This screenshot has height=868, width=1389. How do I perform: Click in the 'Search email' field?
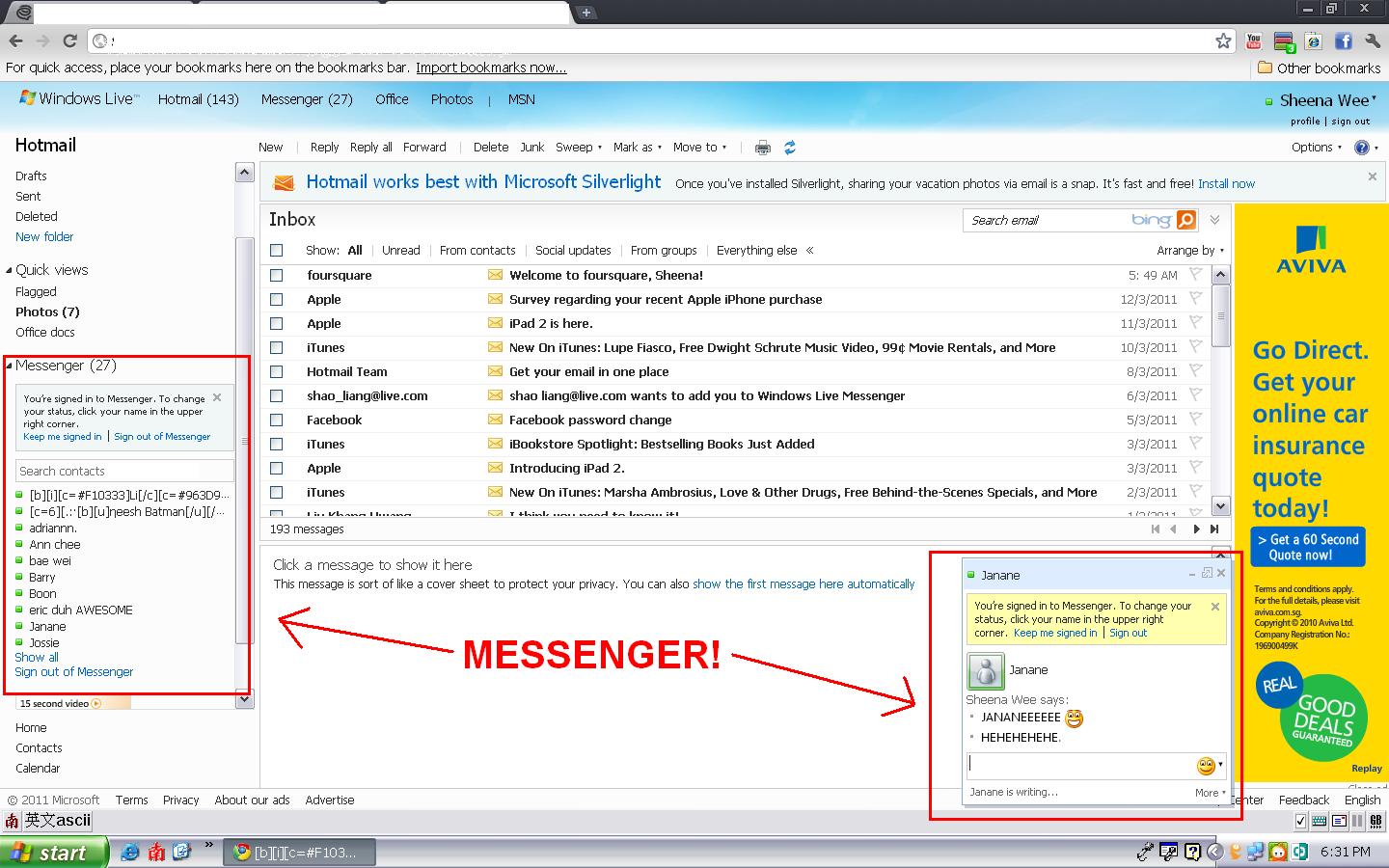pyautogui.click(x=1047, y=221)
